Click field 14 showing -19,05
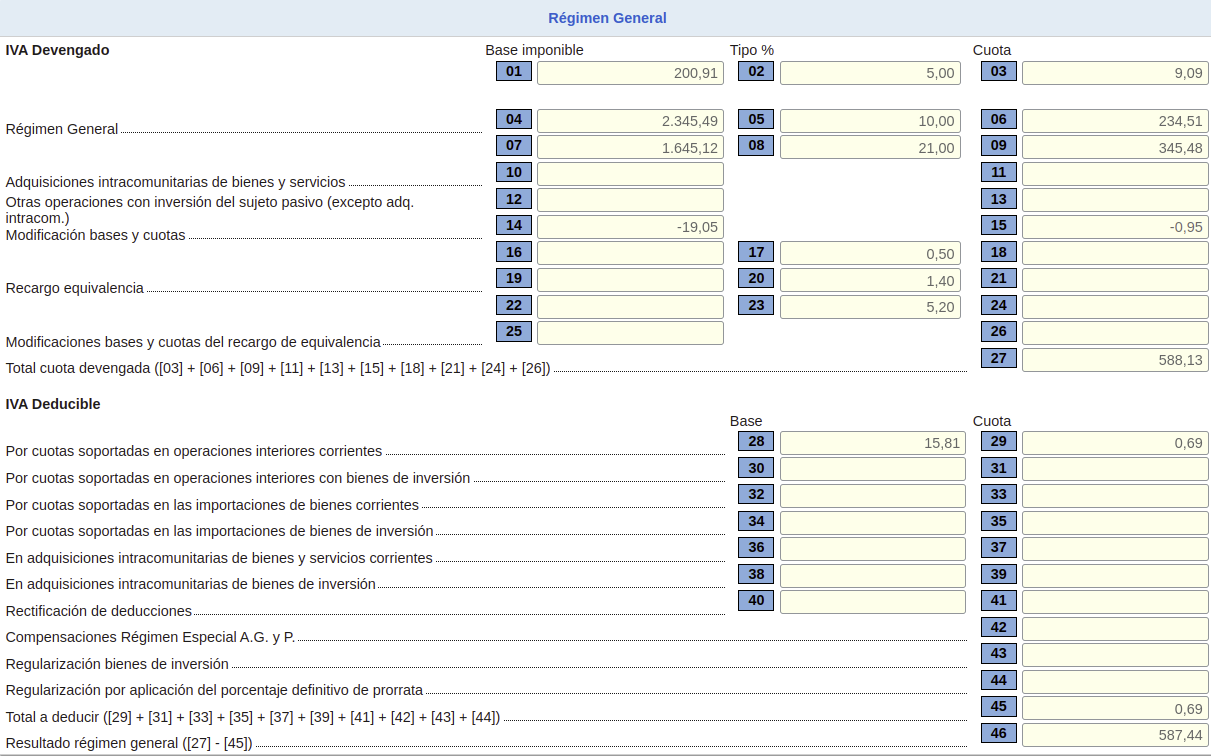1211x756 pixels. tap(630, 227)
